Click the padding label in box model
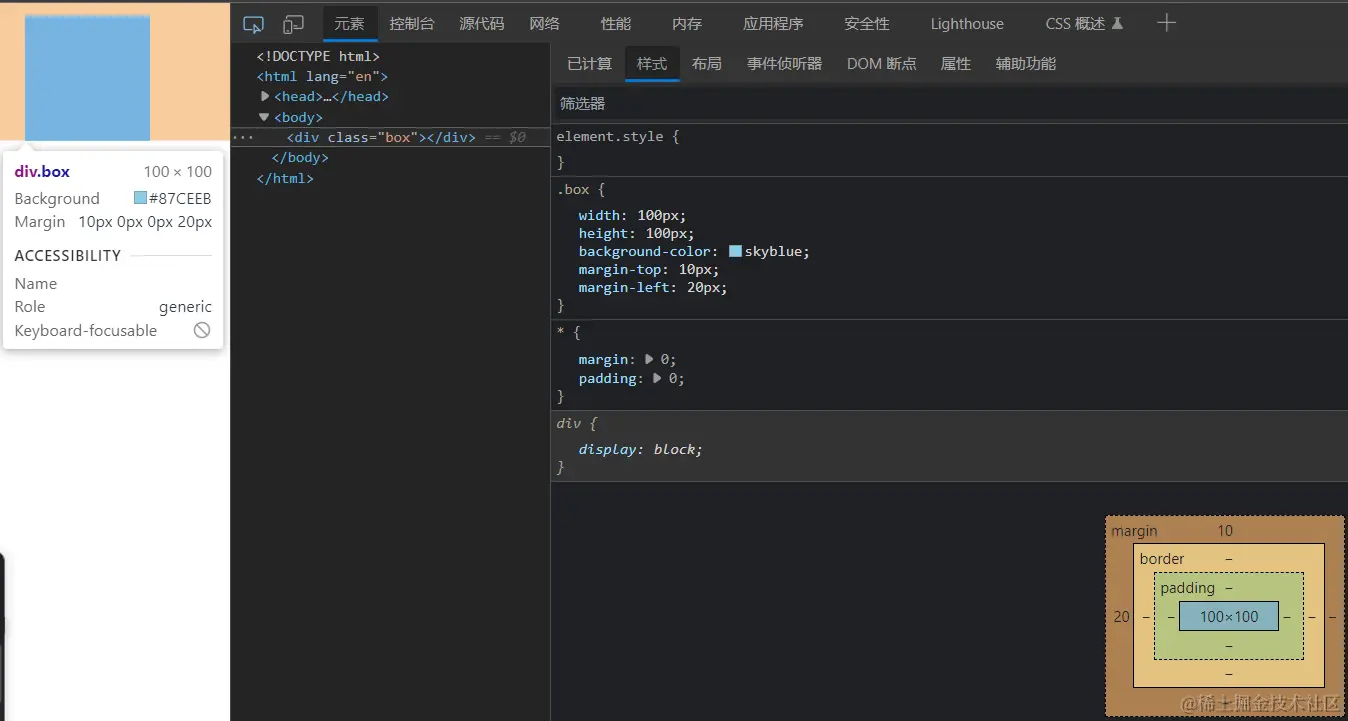This screenshot has height=721, width=1348. click(1188, 588)
